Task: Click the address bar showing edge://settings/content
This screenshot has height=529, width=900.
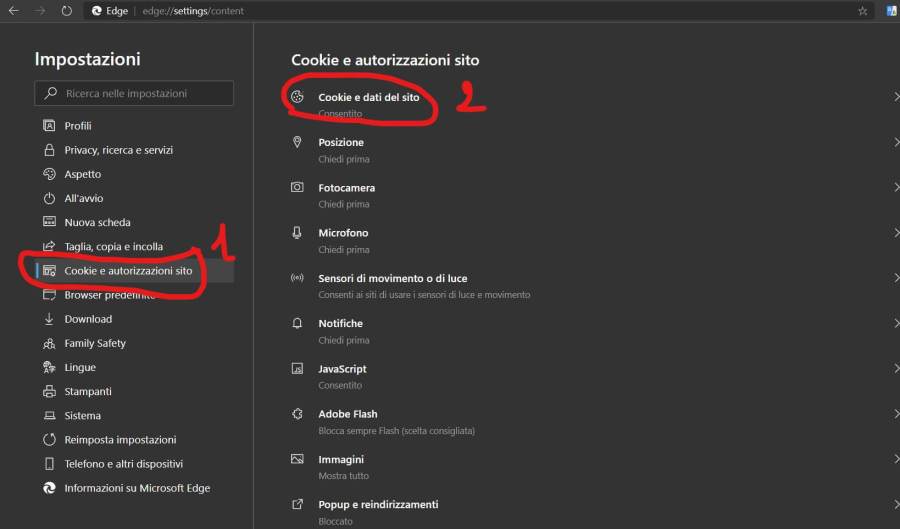Action: (400, 11)
